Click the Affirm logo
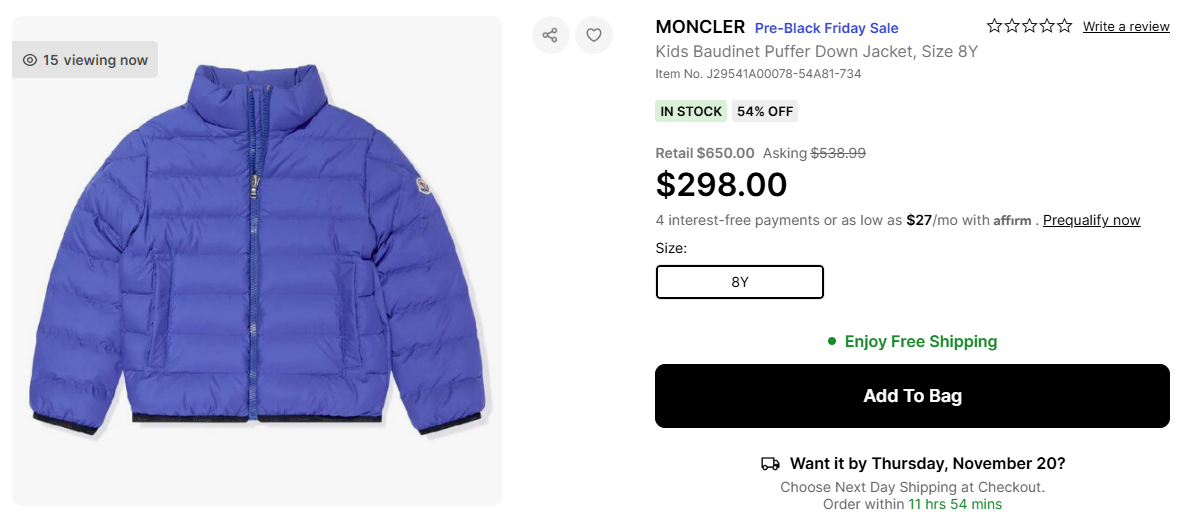 pyautogui.click(x=1012, y=221)
